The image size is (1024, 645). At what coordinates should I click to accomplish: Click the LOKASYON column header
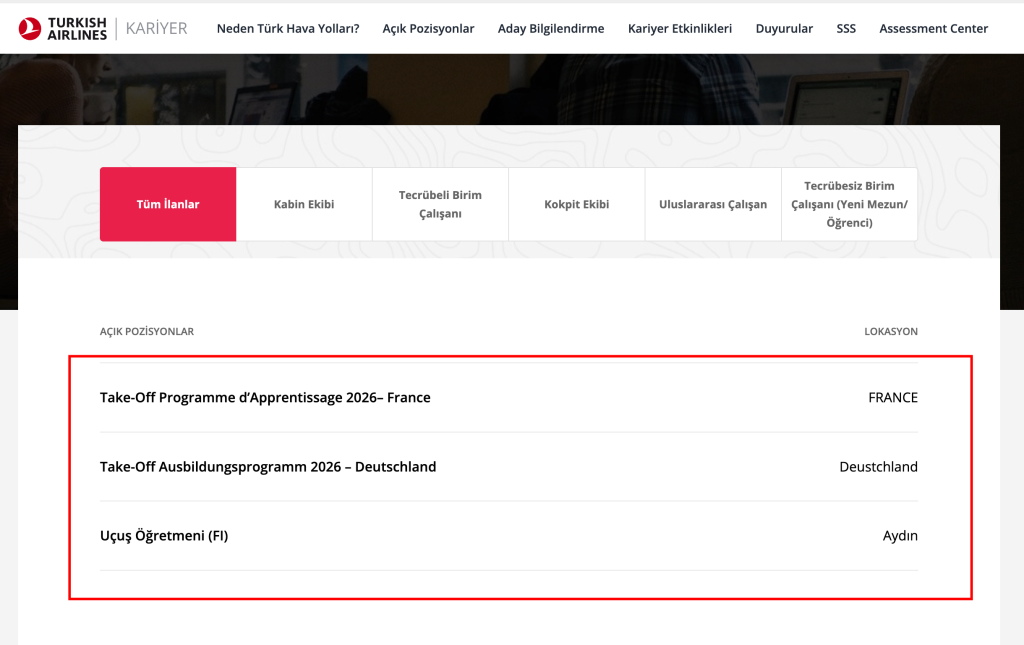pyautogui.click(x=891, y=331)
